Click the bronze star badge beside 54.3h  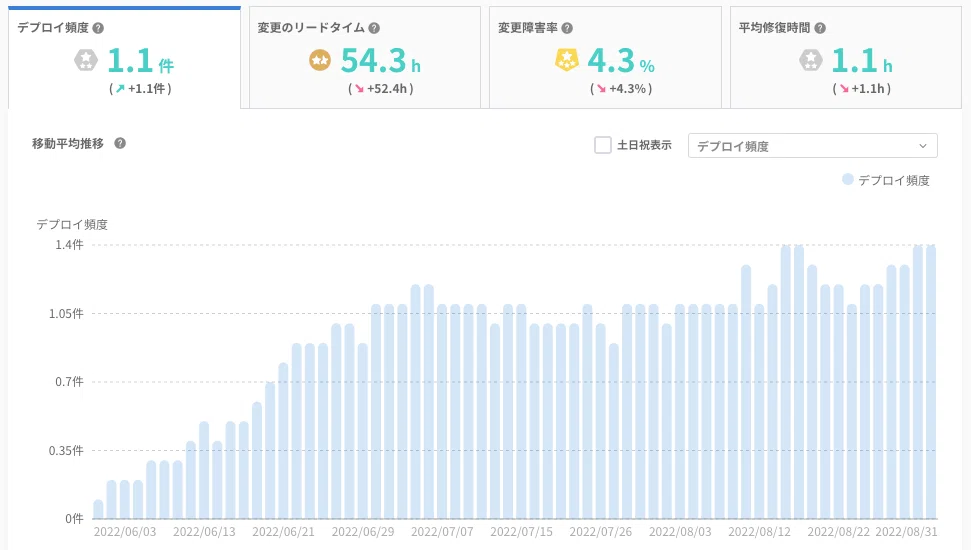320,60
